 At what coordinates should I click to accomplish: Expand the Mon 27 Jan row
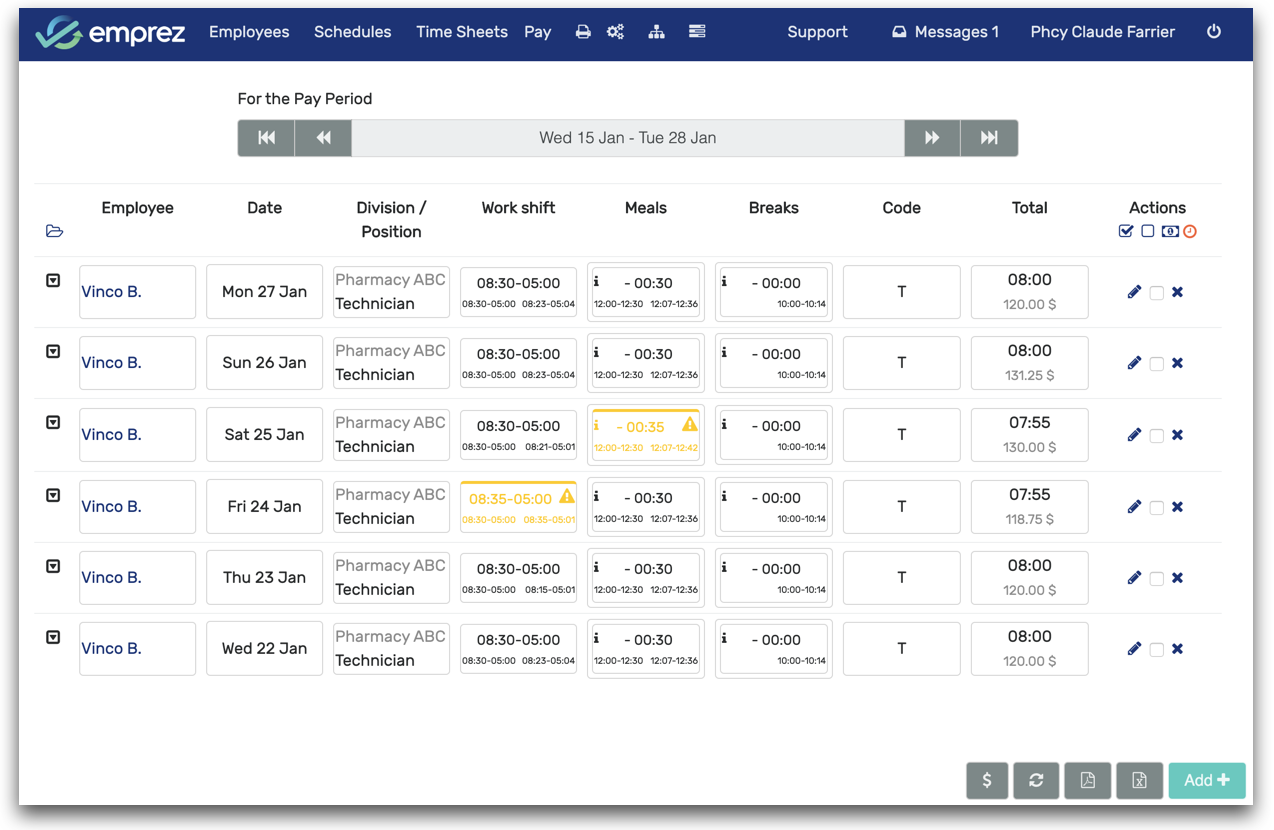click(x=54, y=281)
